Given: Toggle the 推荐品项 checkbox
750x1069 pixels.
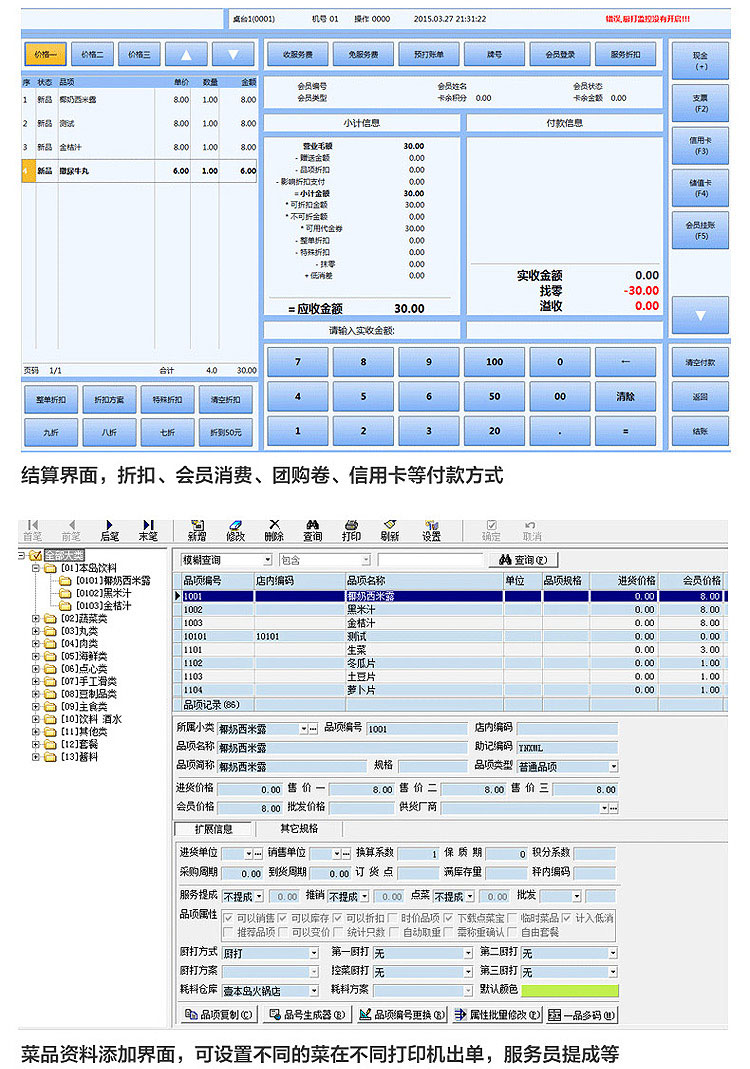Looking at the screenshot, I should tap(228, 932).
